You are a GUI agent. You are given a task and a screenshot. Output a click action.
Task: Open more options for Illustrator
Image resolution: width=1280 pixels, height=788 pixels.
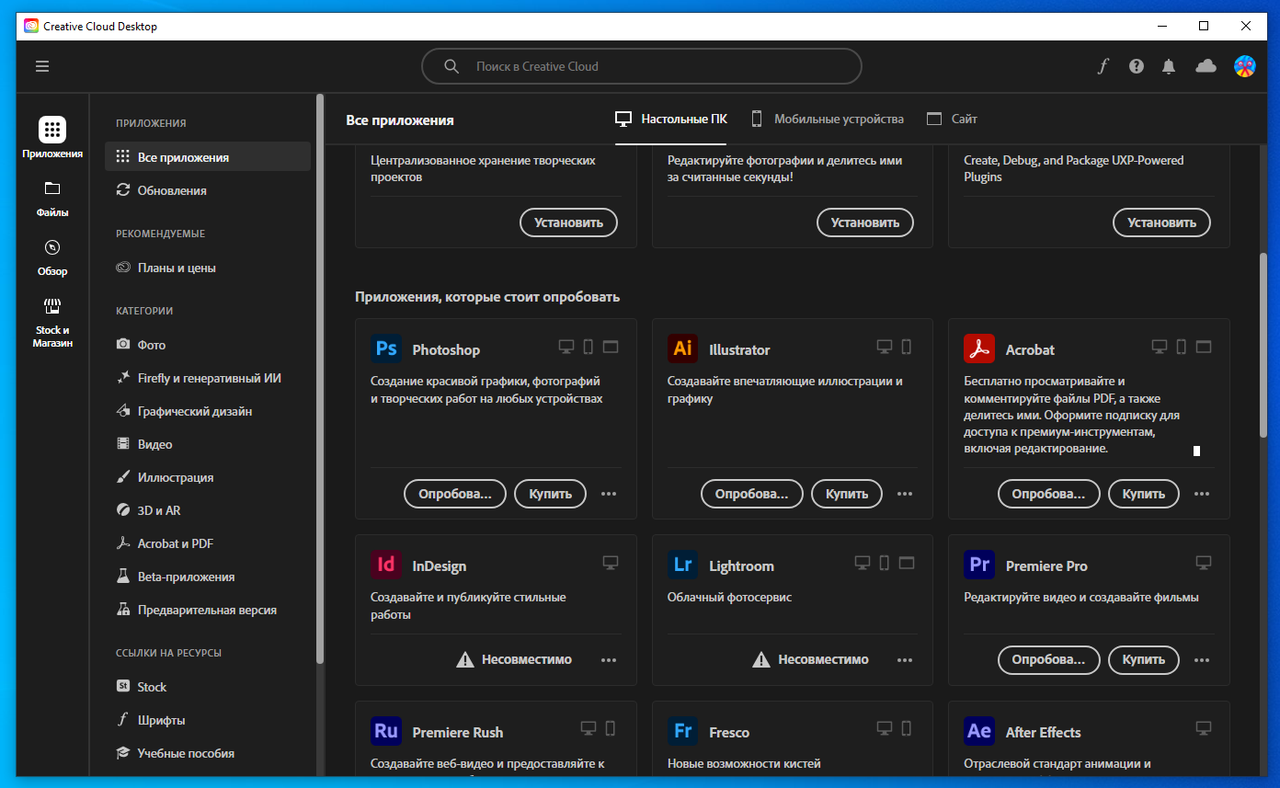(905, 494)
